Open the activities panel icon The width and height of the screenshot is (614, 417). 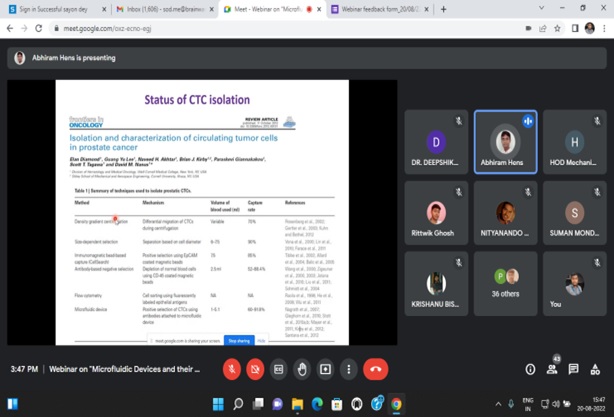593,369
